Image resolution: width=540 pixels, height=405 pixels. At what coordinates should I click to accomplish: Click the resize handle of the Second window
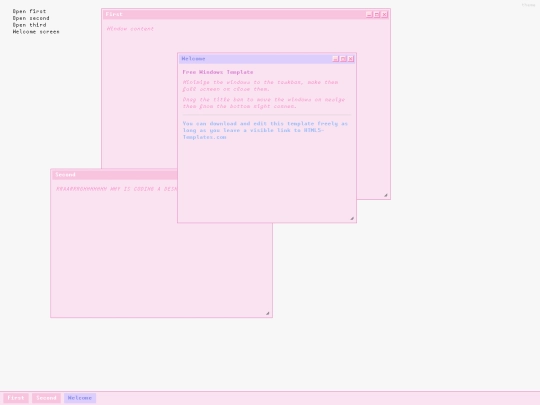point(268,313)
